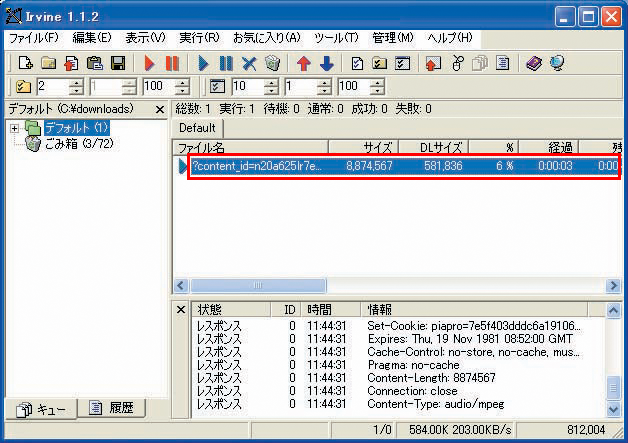Sort by DLサイズ column header
This screenshot has height=443, width=628.
click(x=434, y=147)
